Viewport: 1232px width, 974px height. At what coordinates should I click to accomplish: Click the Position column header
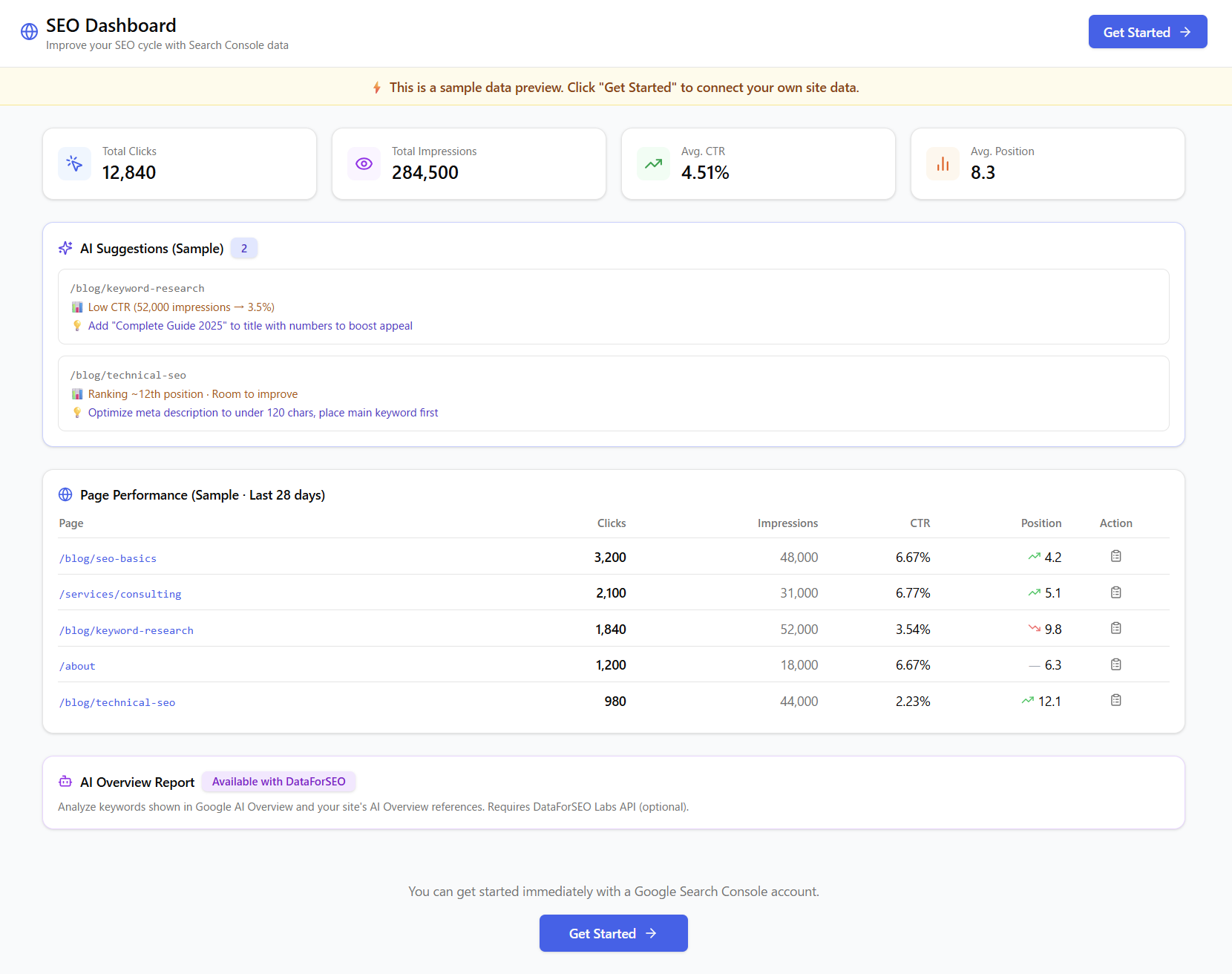click(x=1041, y=523)
